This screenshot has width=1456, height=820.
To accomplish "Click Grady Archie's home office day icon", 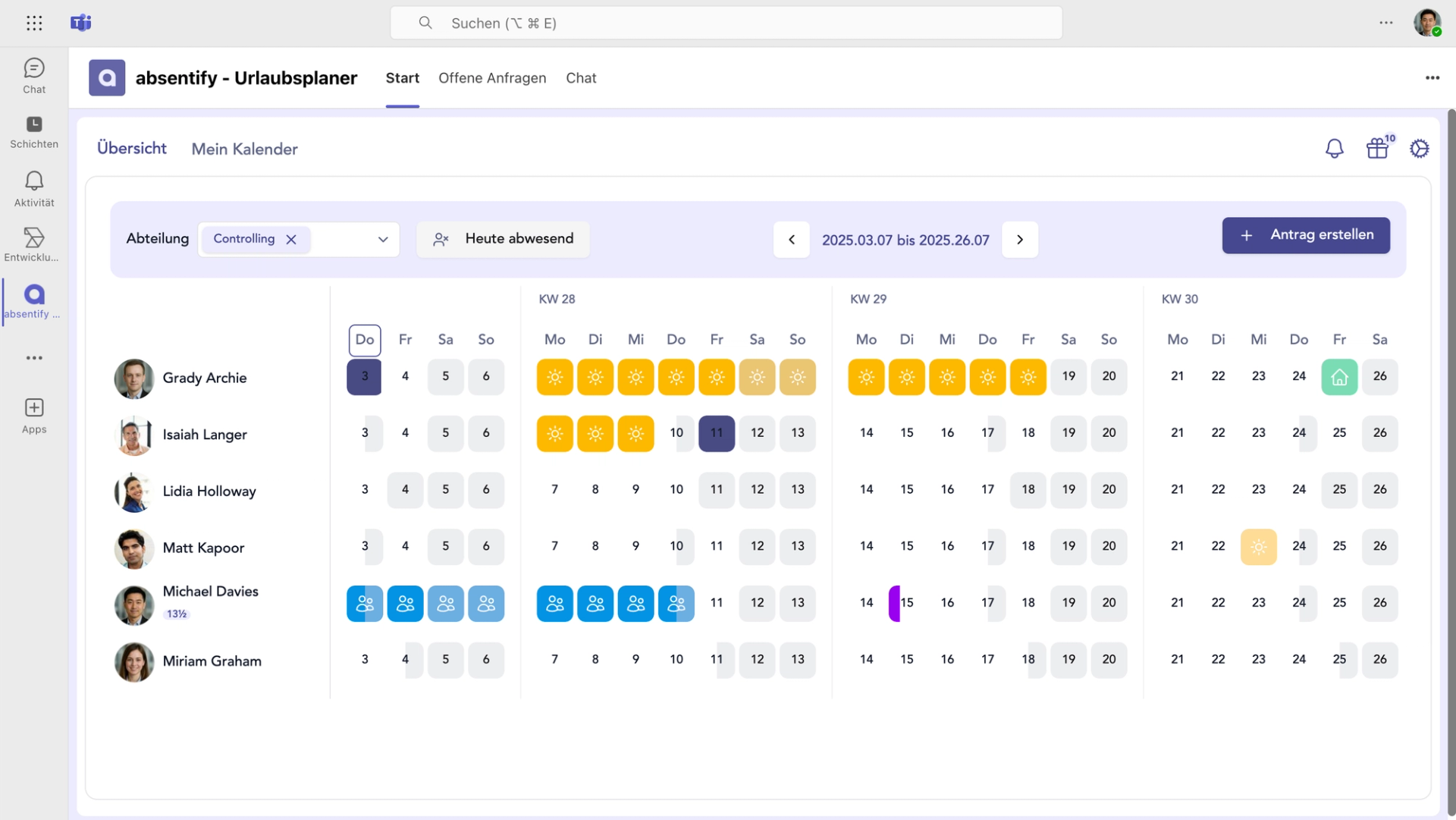I will [x=1339, y=377].
